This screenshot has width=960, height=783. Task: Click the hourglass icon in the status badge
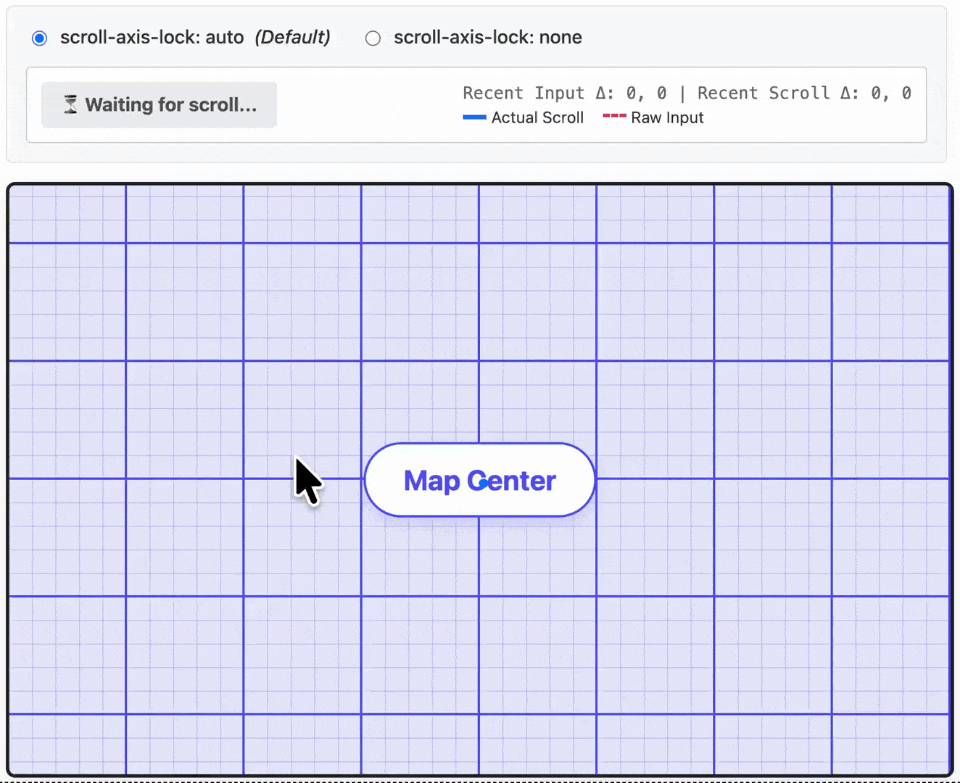coord(71,105)
